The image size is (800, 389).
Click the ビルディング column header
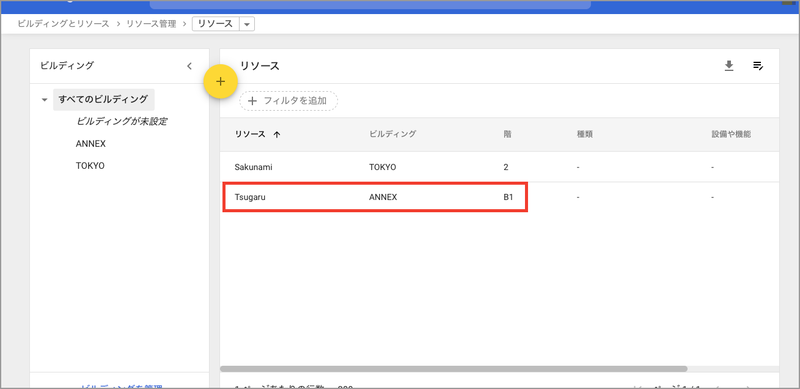[x=392, y=134]
